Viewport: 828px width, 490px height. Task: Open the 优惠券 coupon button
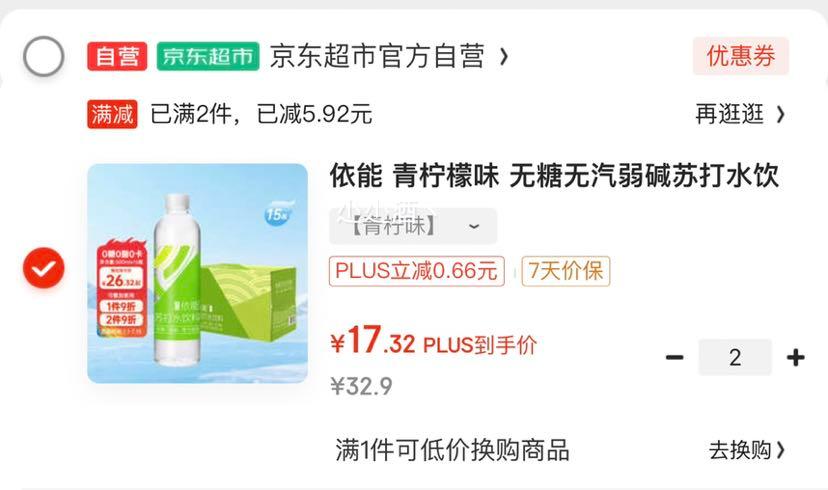(741, 56)
